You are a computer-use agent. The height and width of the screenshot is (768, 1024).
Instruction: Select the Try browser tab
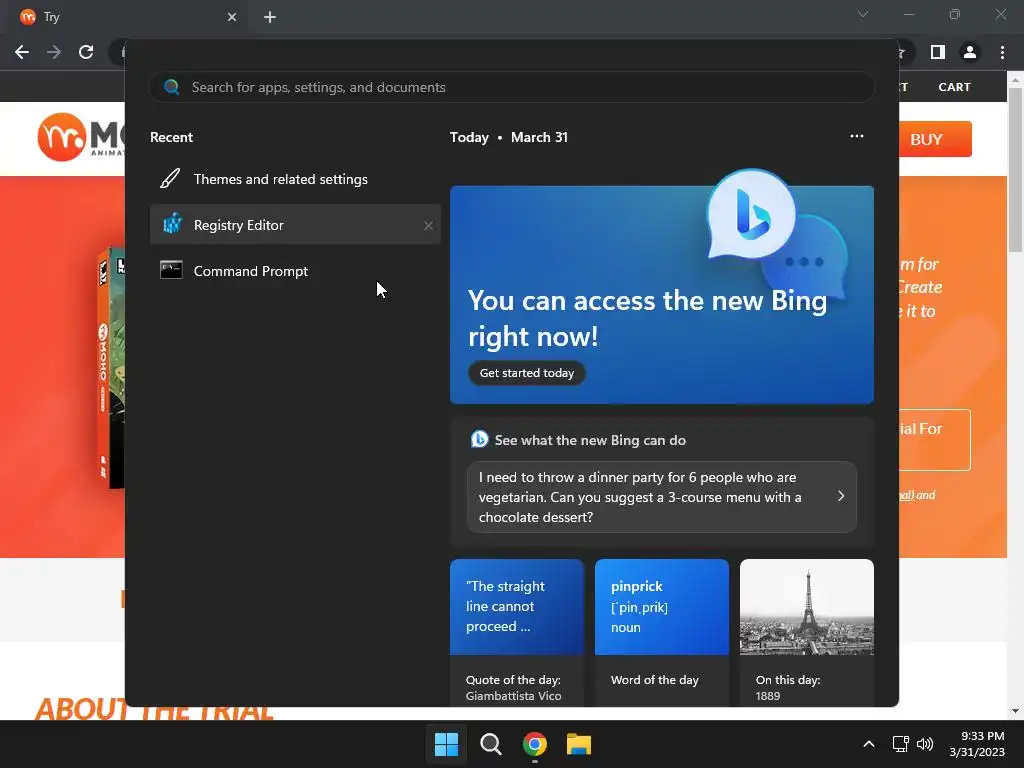coord(129,17)
